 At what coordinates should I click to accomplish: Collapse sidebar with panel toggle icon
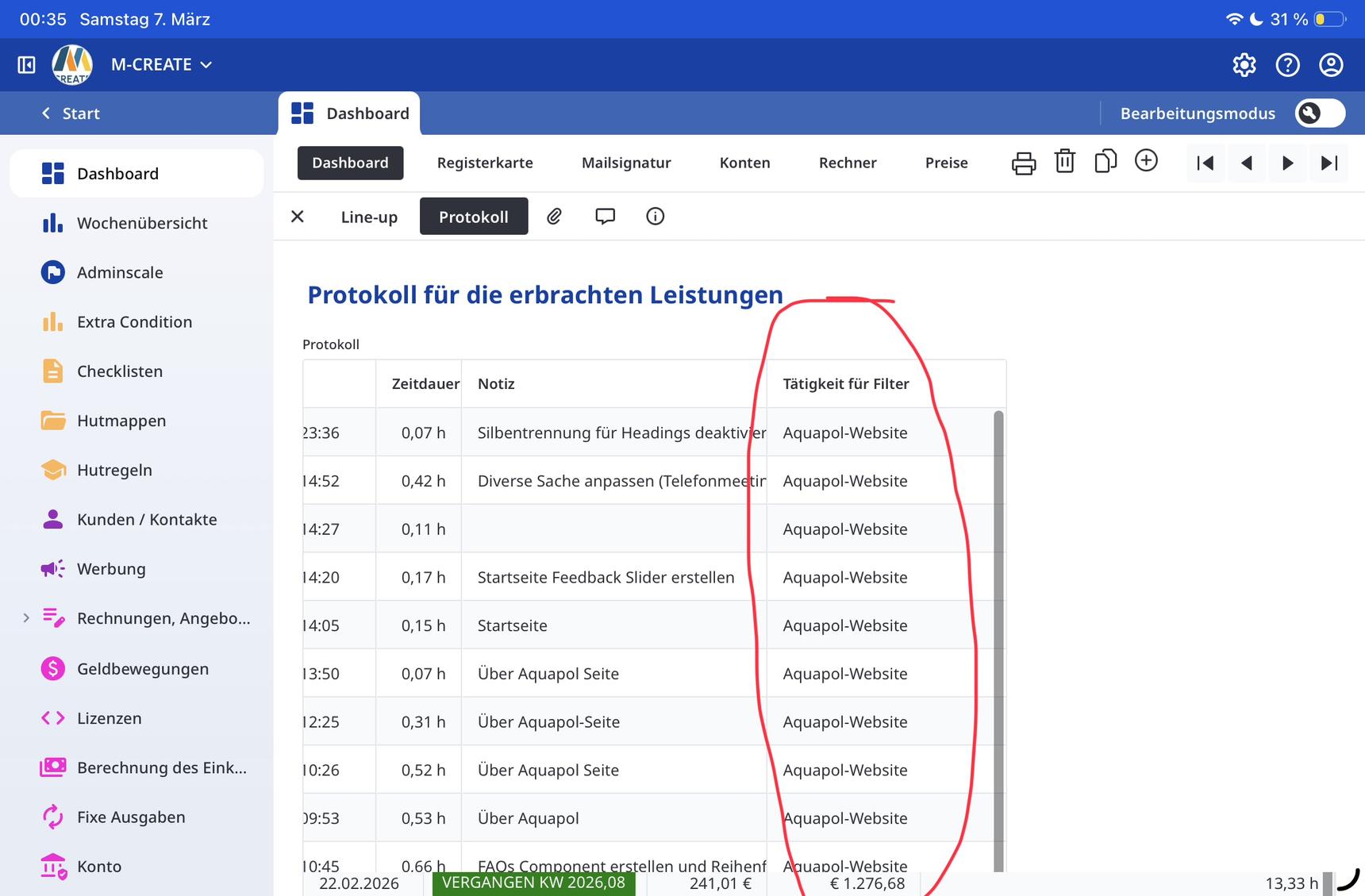(26, 65)
